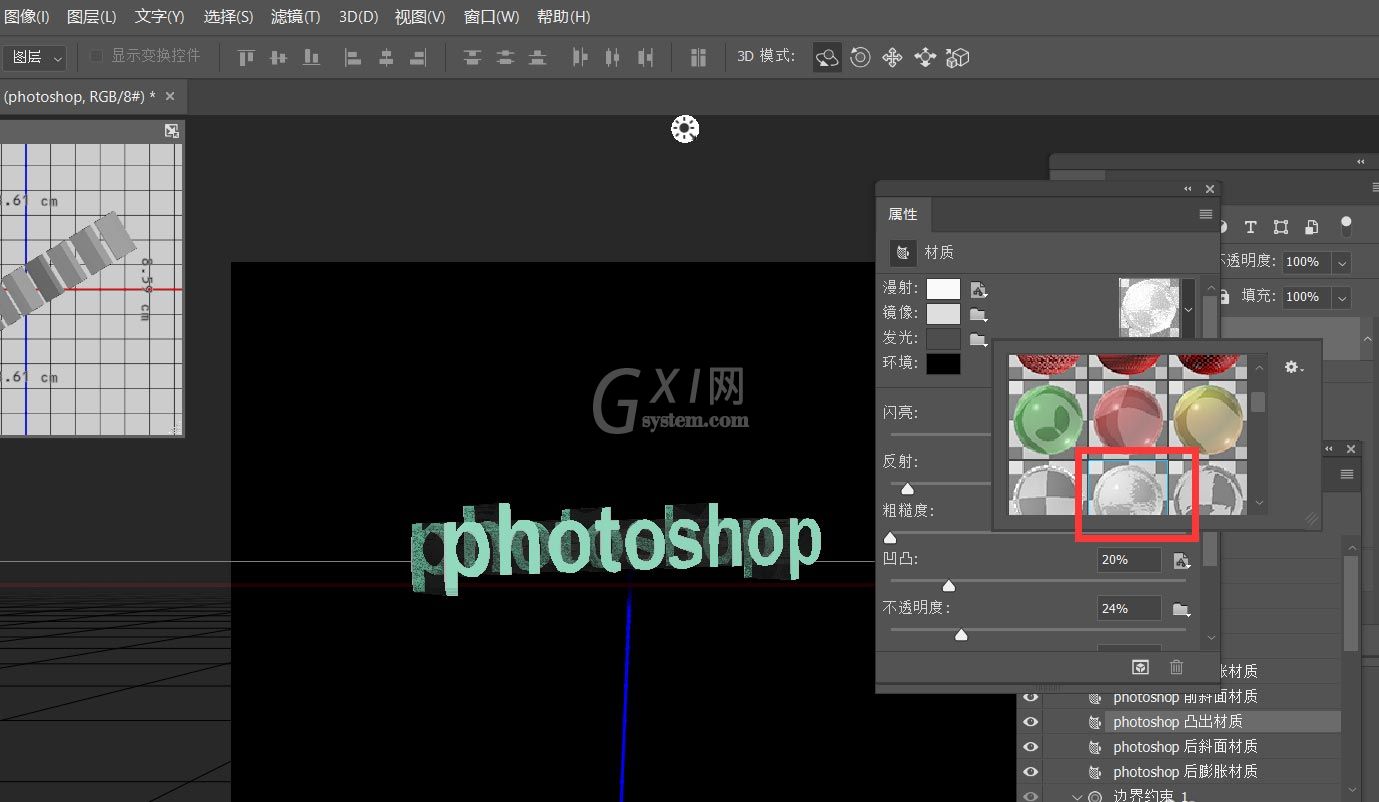Viewport: 1379px width, 802px height.
Task: Distribute right edges icon
Action: click(646, 57)
